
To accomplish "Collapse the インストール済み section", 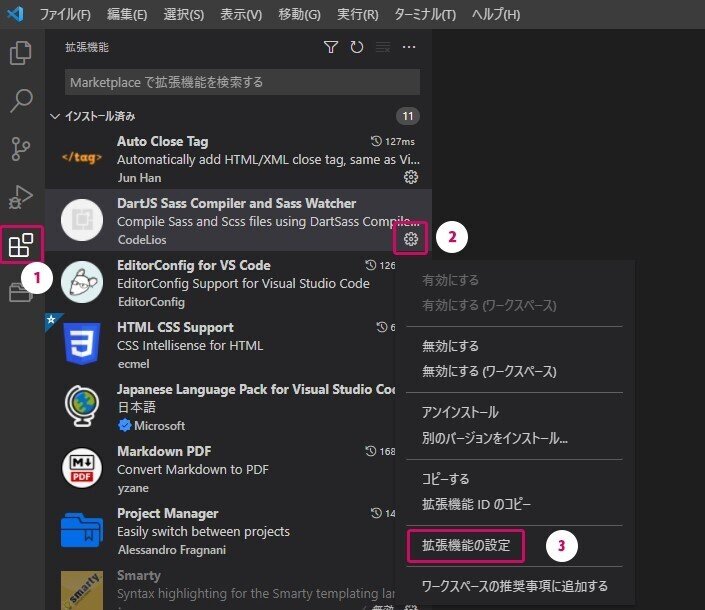I will 54,116.
